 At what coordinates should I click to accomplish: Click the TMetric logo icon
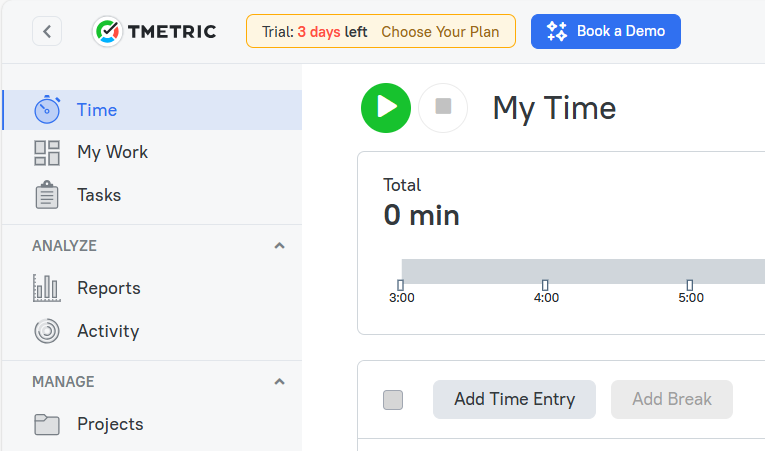107,32
